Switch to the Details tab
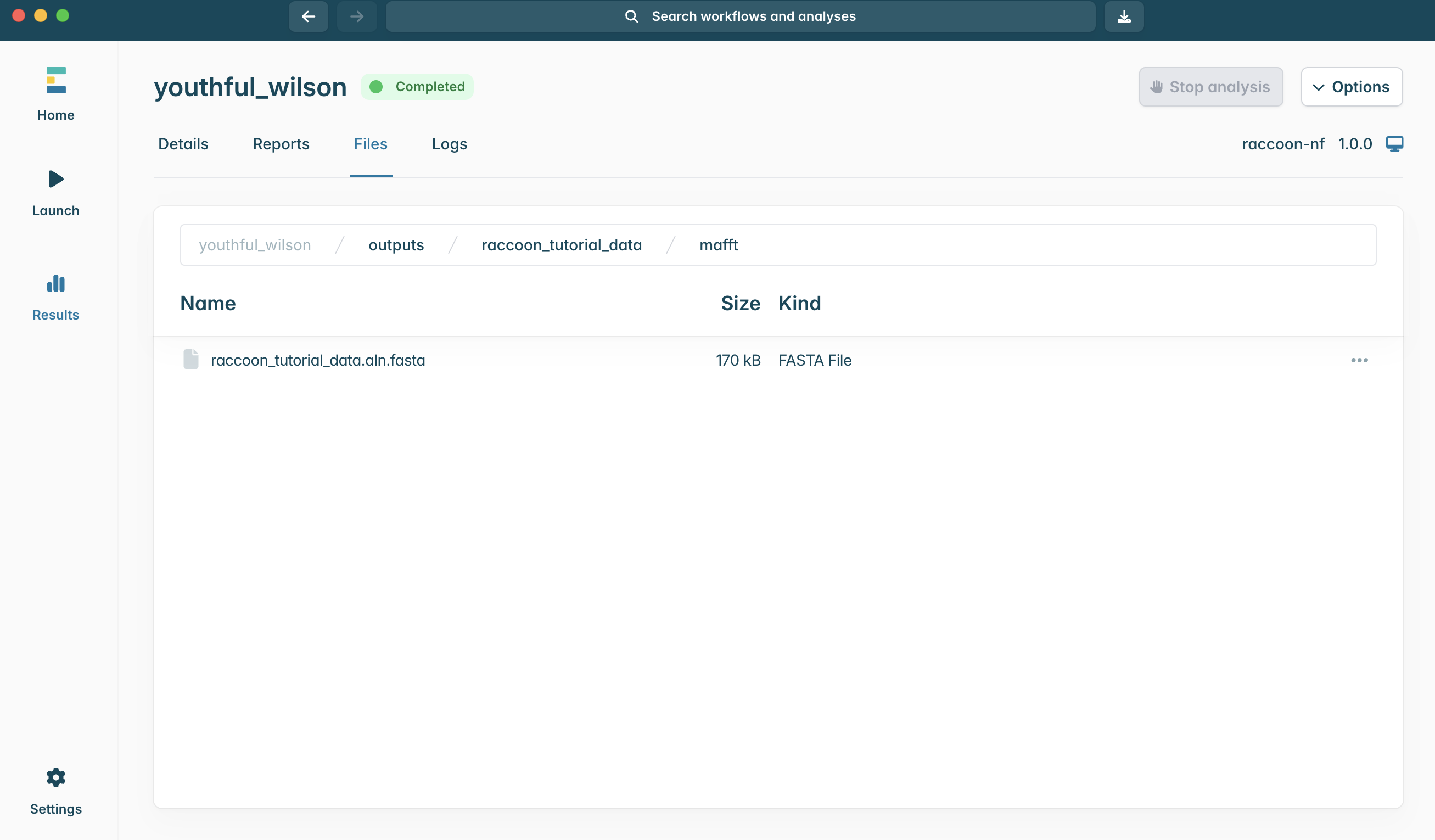 click(183, 144)
